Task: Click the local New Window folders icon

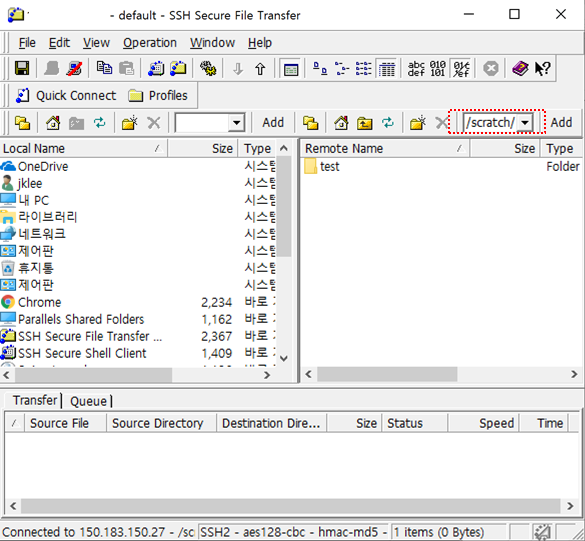Action: point(22,123)
